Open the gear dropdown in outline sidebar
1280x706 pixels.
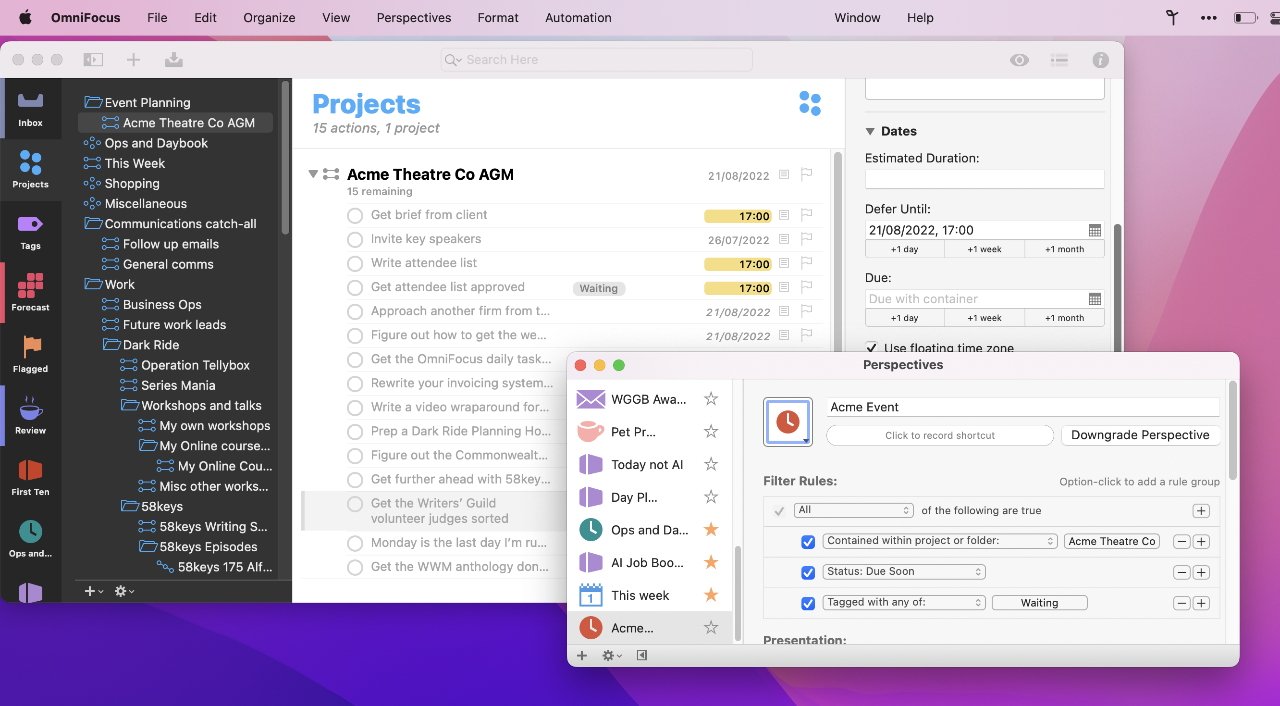coord(124,591)
